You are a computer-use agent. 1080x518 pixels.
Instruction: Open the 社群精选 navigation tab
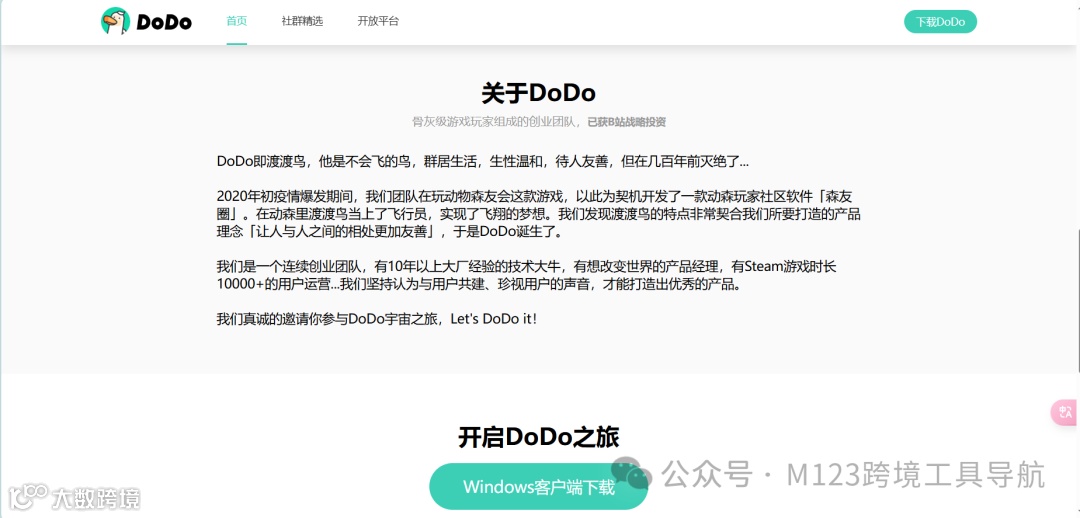coord(302,21)
